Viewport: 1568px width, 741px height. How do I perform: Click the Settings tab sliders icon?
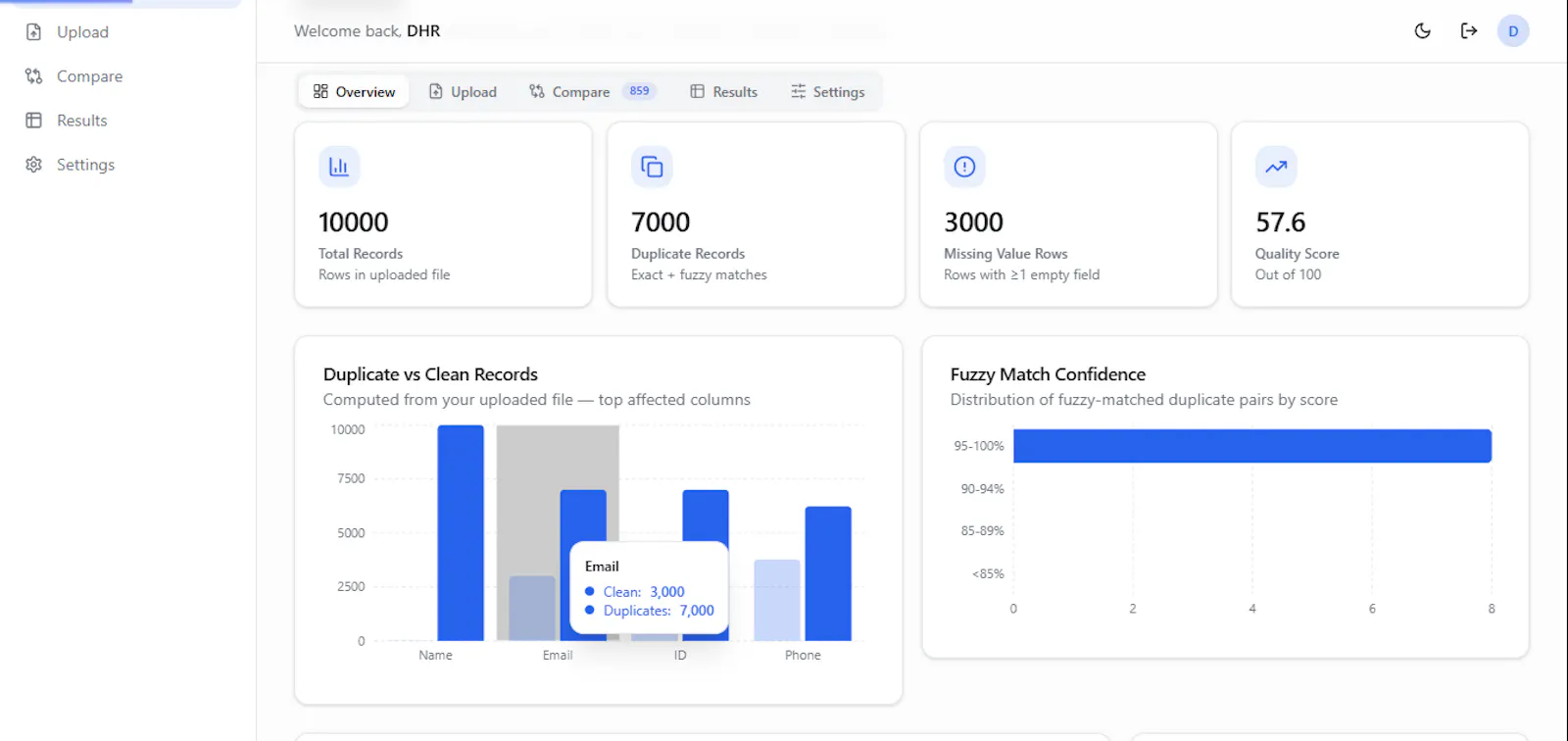799,92
